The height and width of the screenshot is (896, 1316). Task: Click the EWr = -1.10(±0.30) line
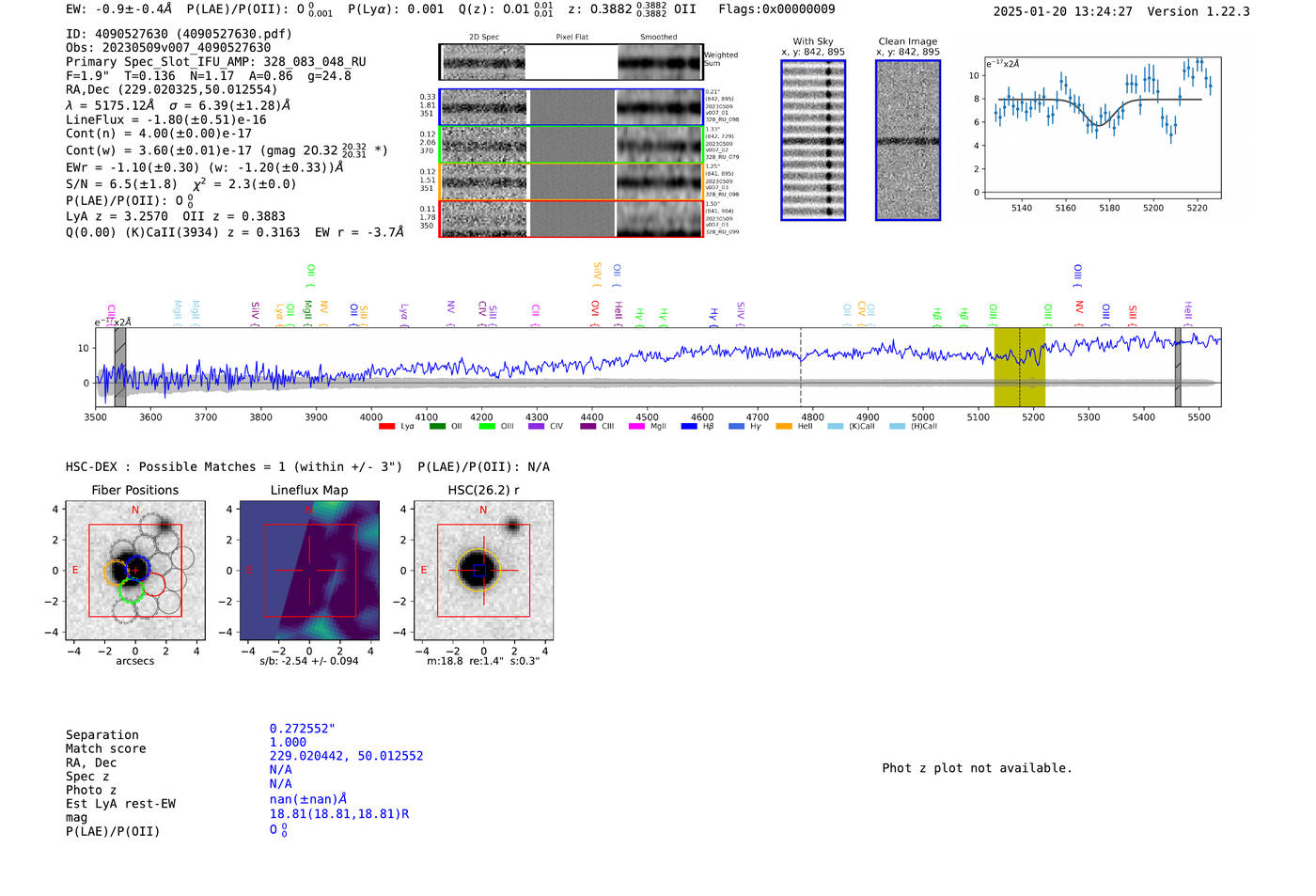pos(205,167)
